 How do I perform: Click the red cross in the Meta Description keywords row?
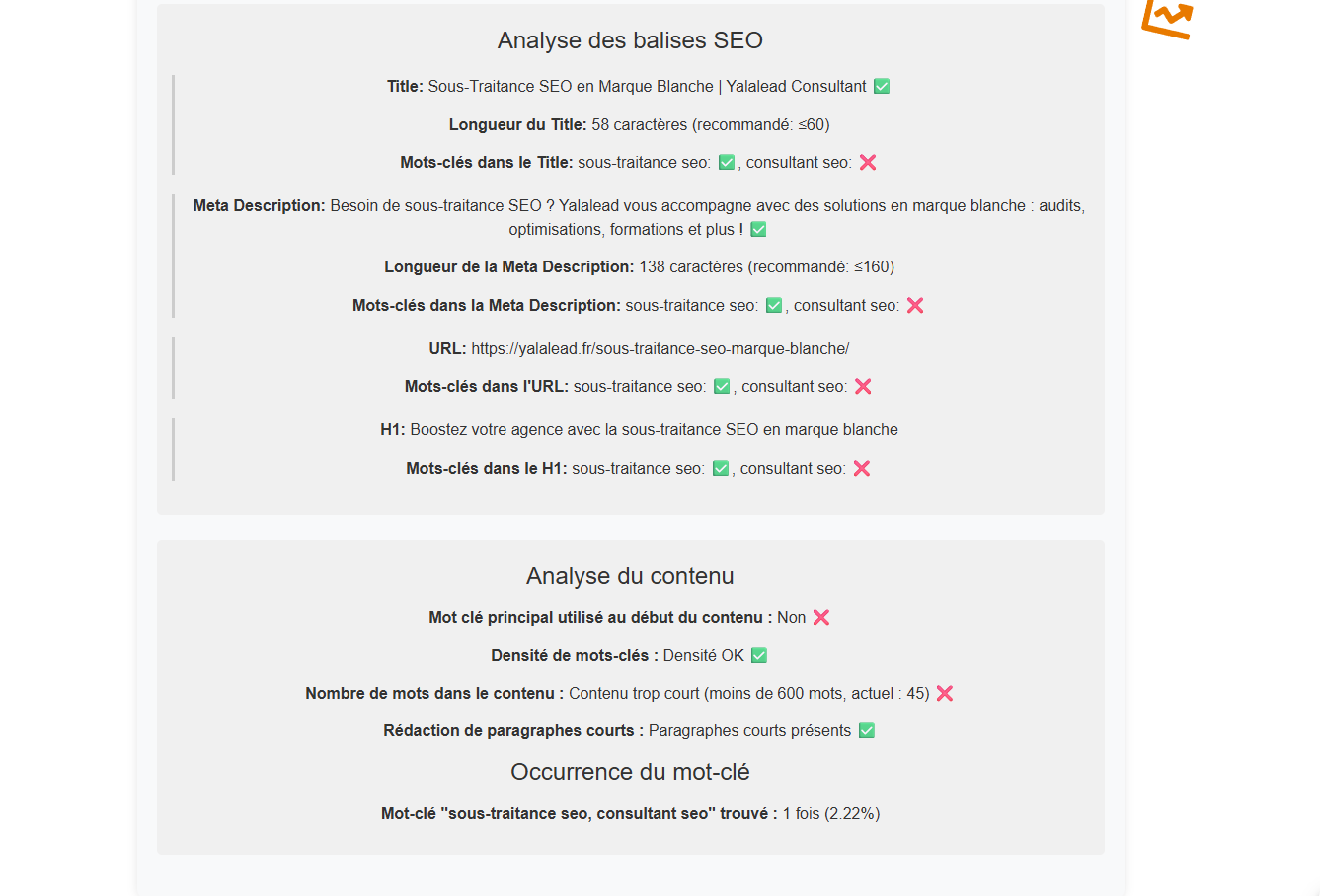tap(915, 306)
